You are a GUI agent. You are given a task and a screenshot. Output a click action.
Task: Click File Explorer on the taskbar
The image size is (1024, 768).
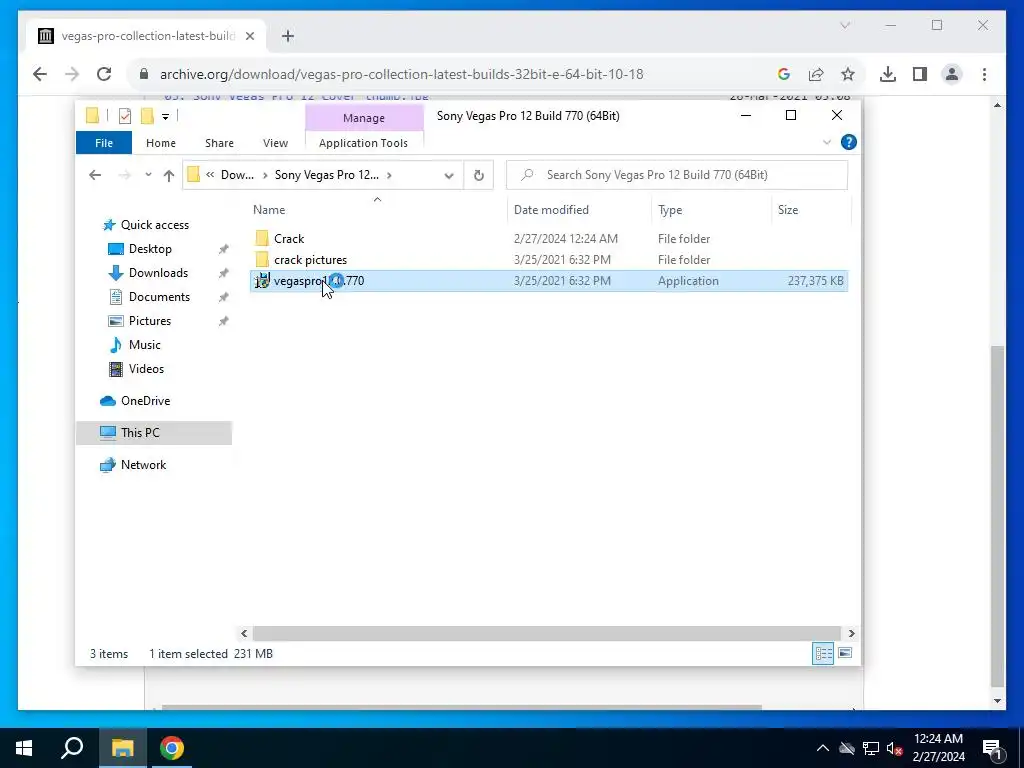pyautogui.click(x=122, y=748)
